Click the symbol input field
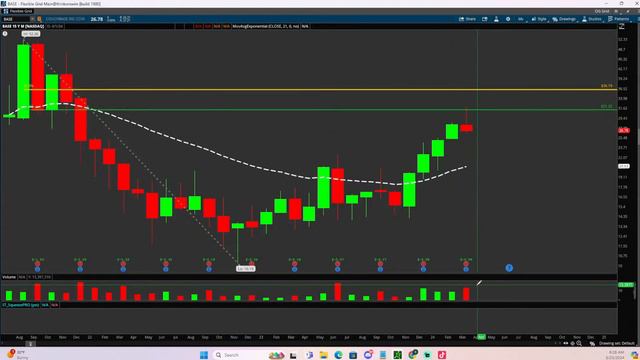 [16, 19]
